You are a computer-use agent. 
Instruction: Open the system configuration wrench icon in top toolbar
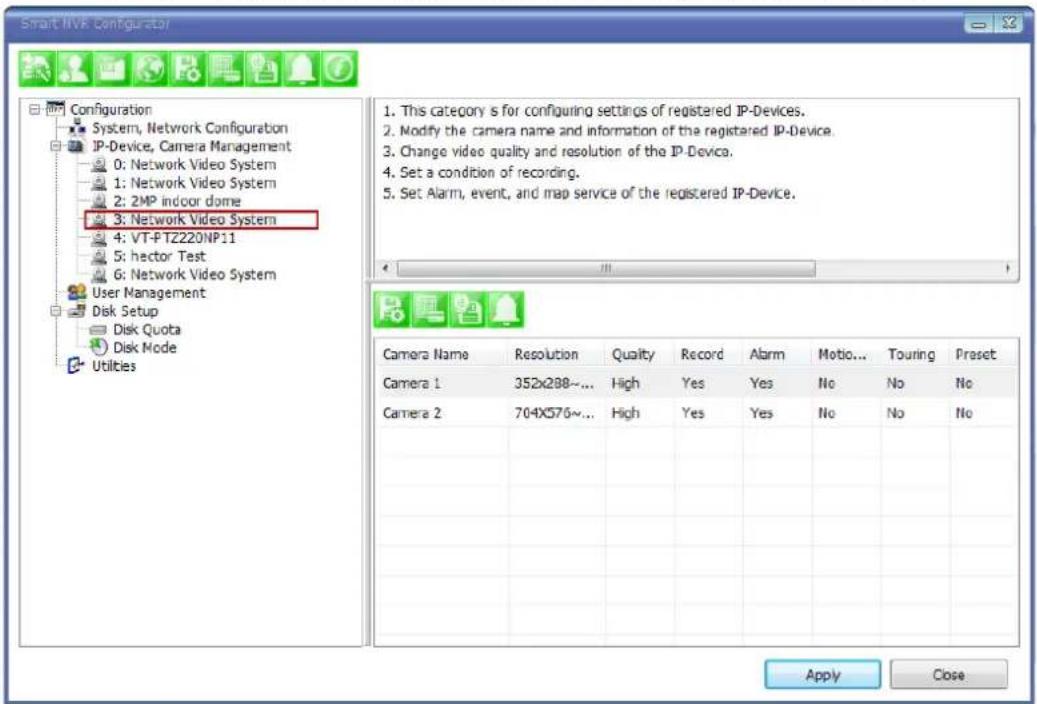[36, 69]
